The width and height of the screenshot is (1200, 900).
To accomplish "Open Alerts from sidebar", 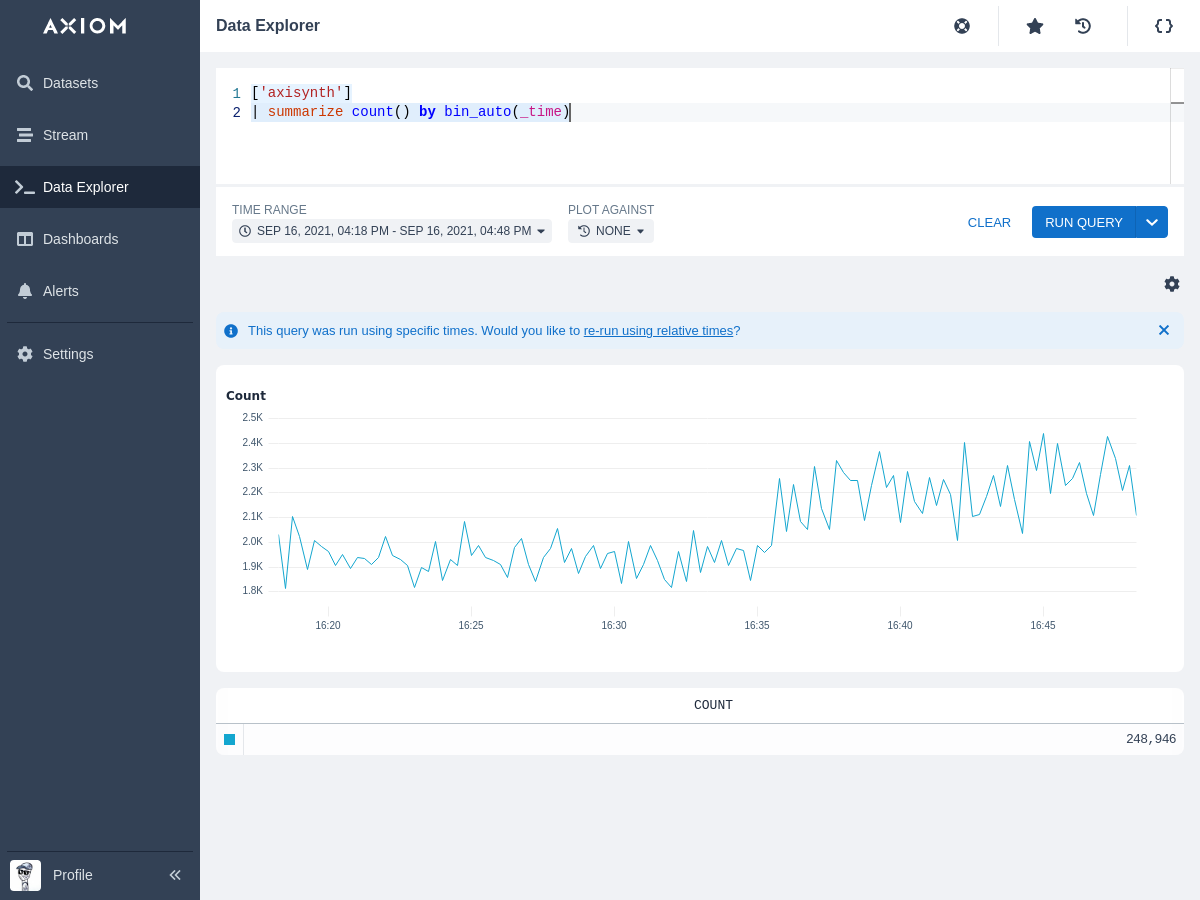I will click(60, 291).
